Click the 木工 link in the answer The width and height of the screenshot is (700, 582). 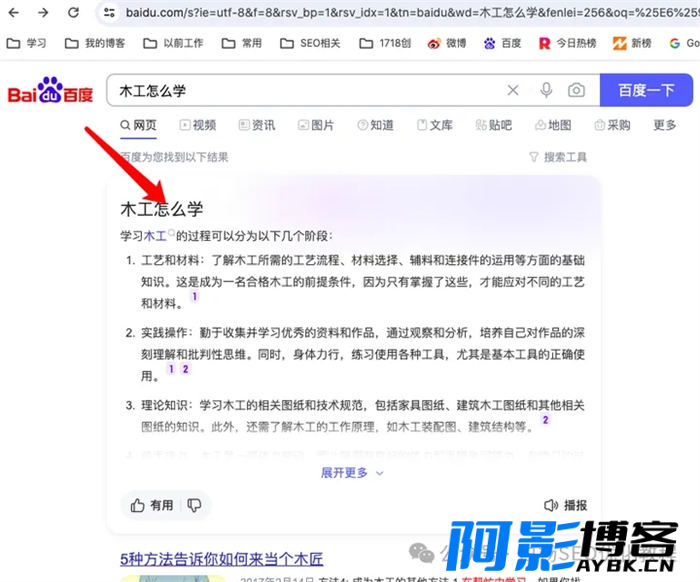tap(155, 236)
